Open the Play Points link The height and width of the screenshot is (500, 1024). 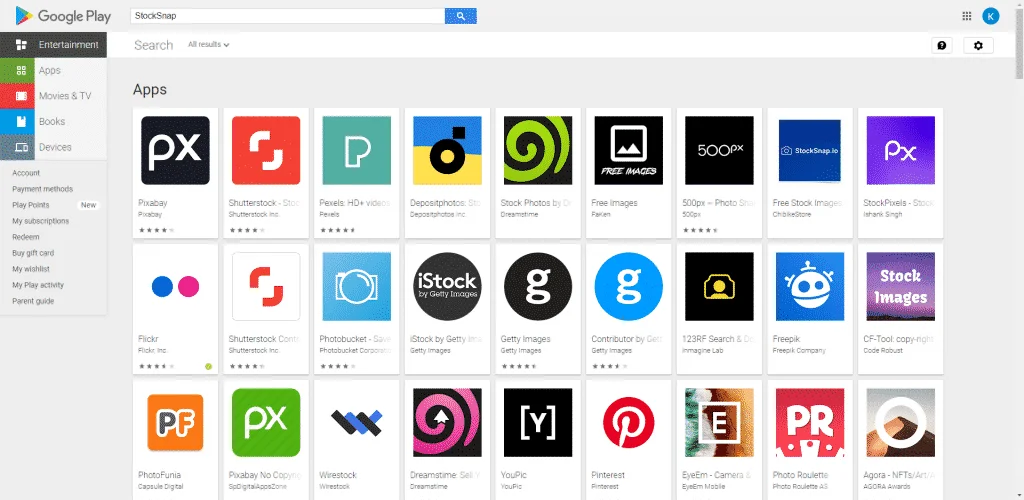coord(31,205)
